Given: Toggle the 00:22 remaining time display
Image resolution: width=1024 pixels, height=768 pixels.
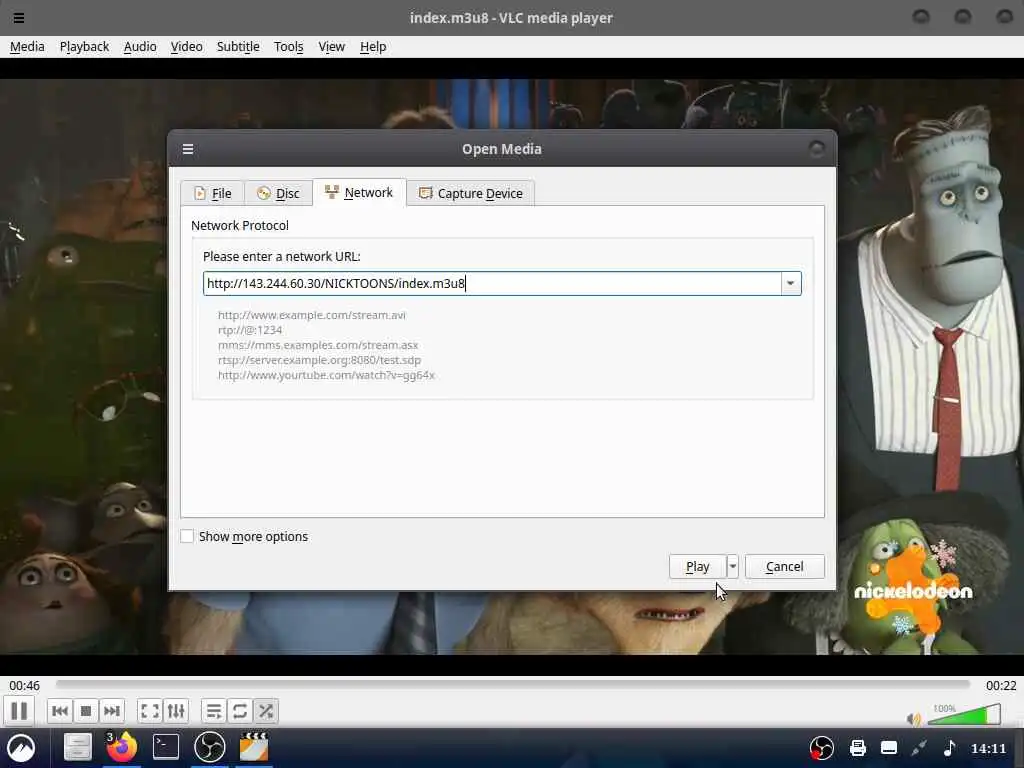Looking at the screenshot, I should (1000, 685).
